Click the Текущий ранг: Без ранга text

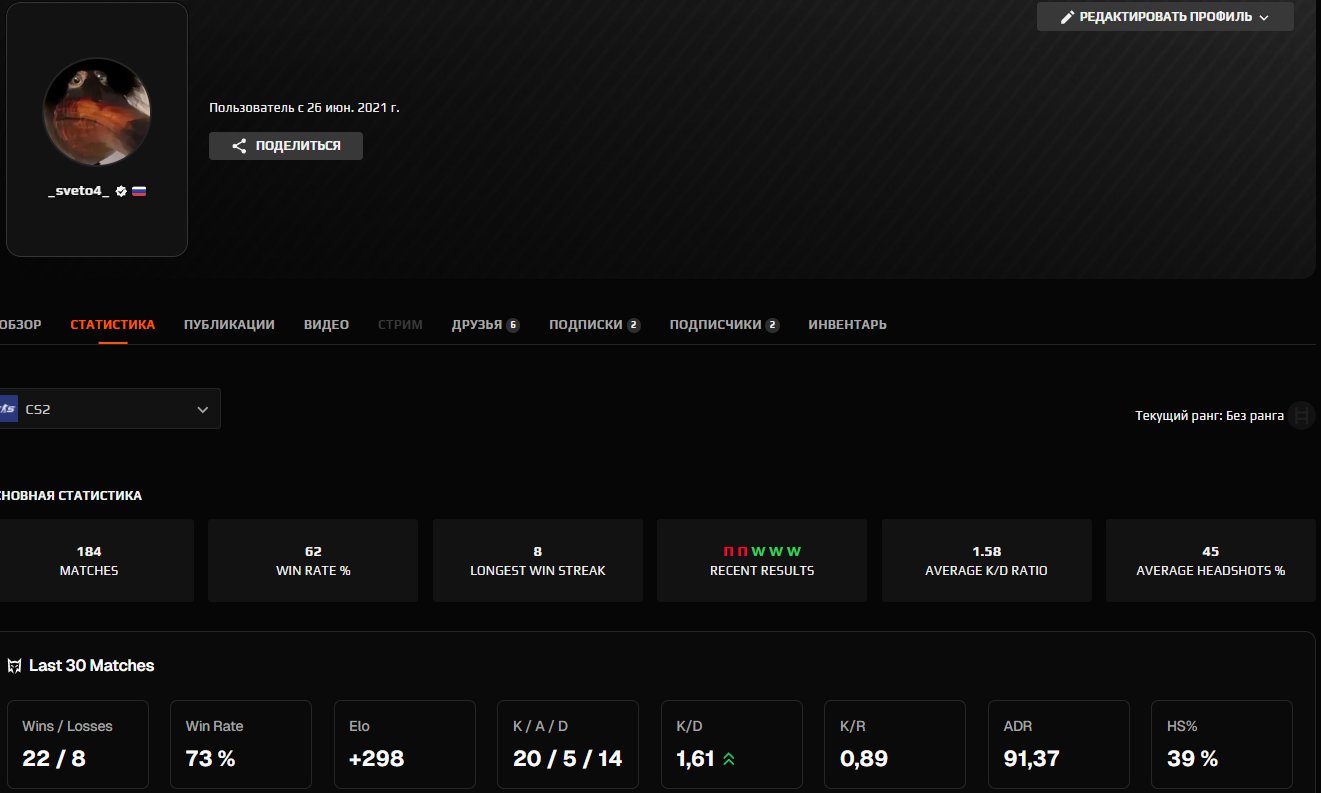(1209, 415)
